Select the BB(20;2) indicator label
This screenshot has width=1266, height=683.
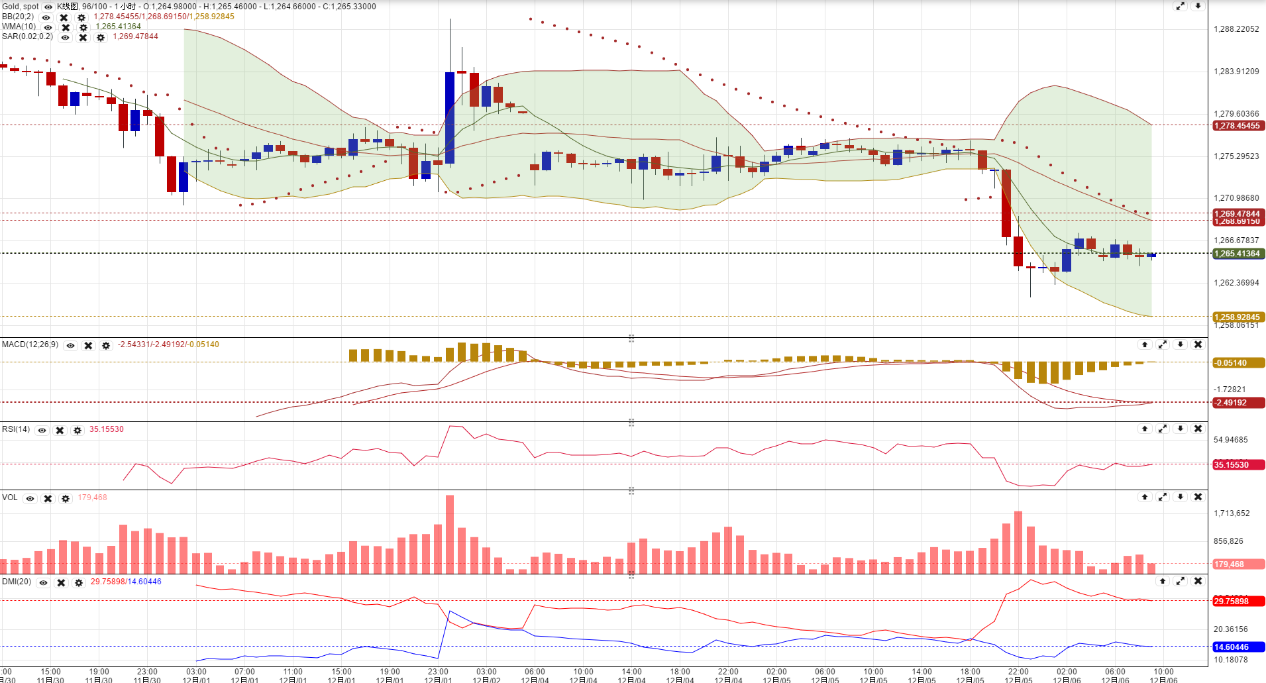point(18,17)
